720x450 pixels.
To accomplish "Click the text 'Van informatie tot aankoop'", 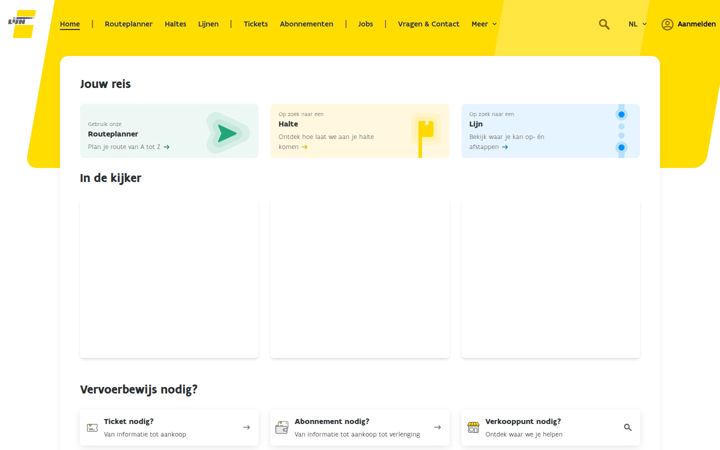I will 145,434.
